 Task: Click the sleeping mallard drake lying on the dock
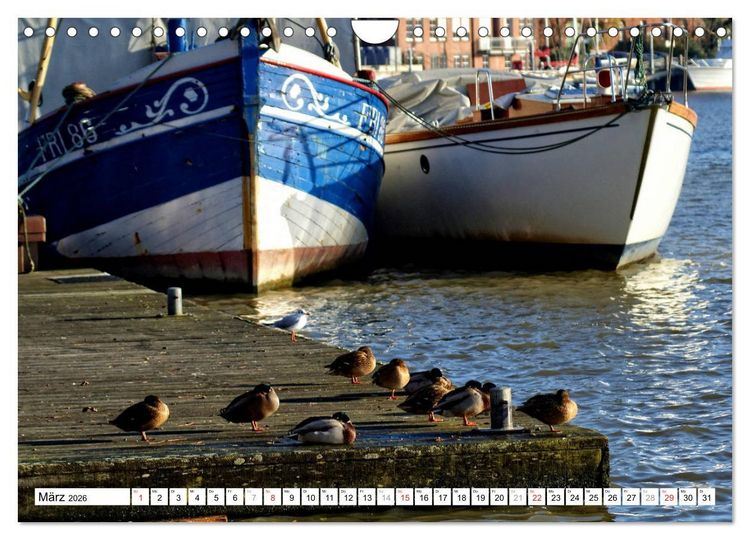pyautogui.click(x=323, y=429)
